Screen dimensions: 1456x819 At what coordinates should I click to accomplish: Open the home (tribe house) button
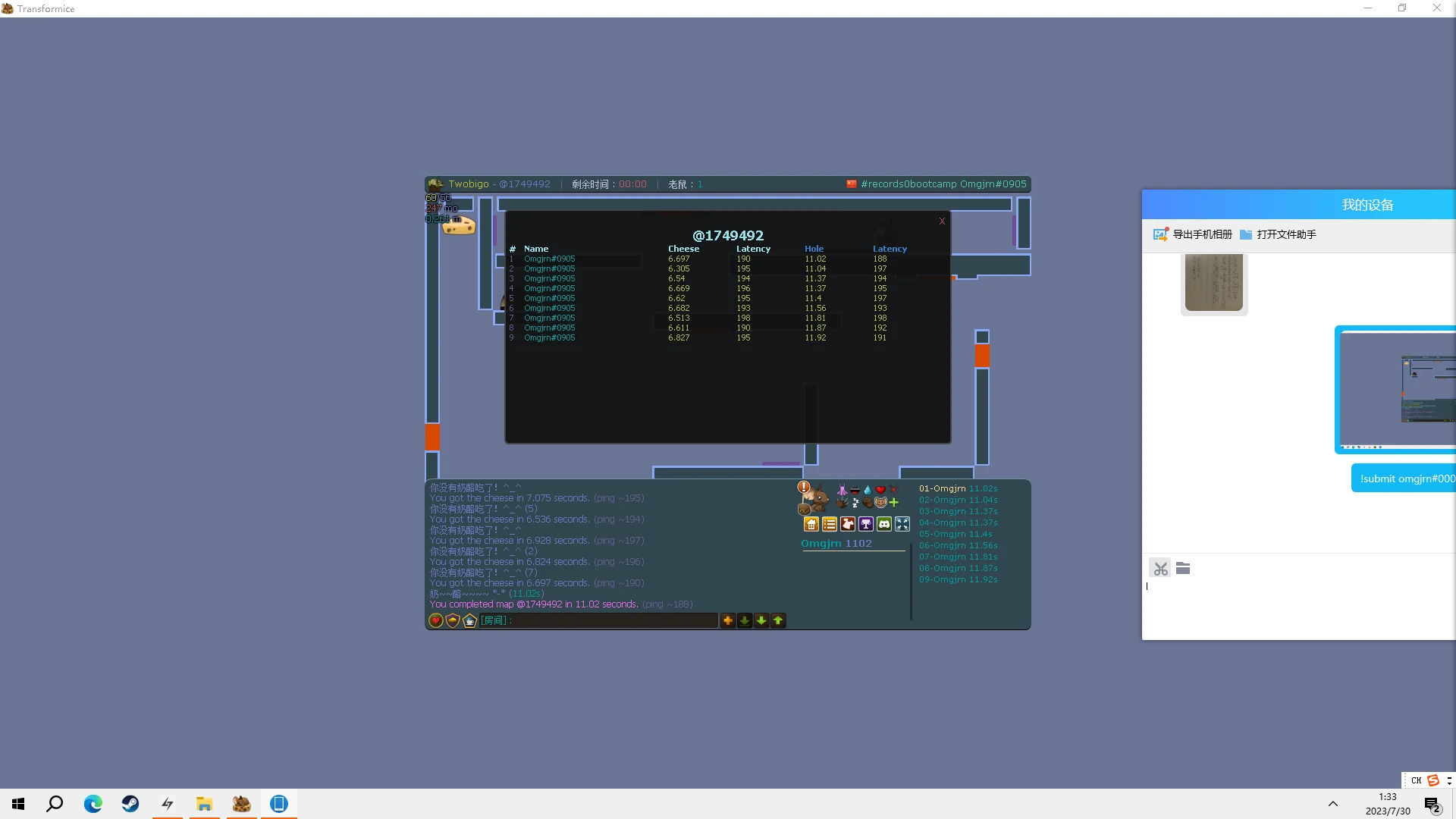(x=811, y=524)
